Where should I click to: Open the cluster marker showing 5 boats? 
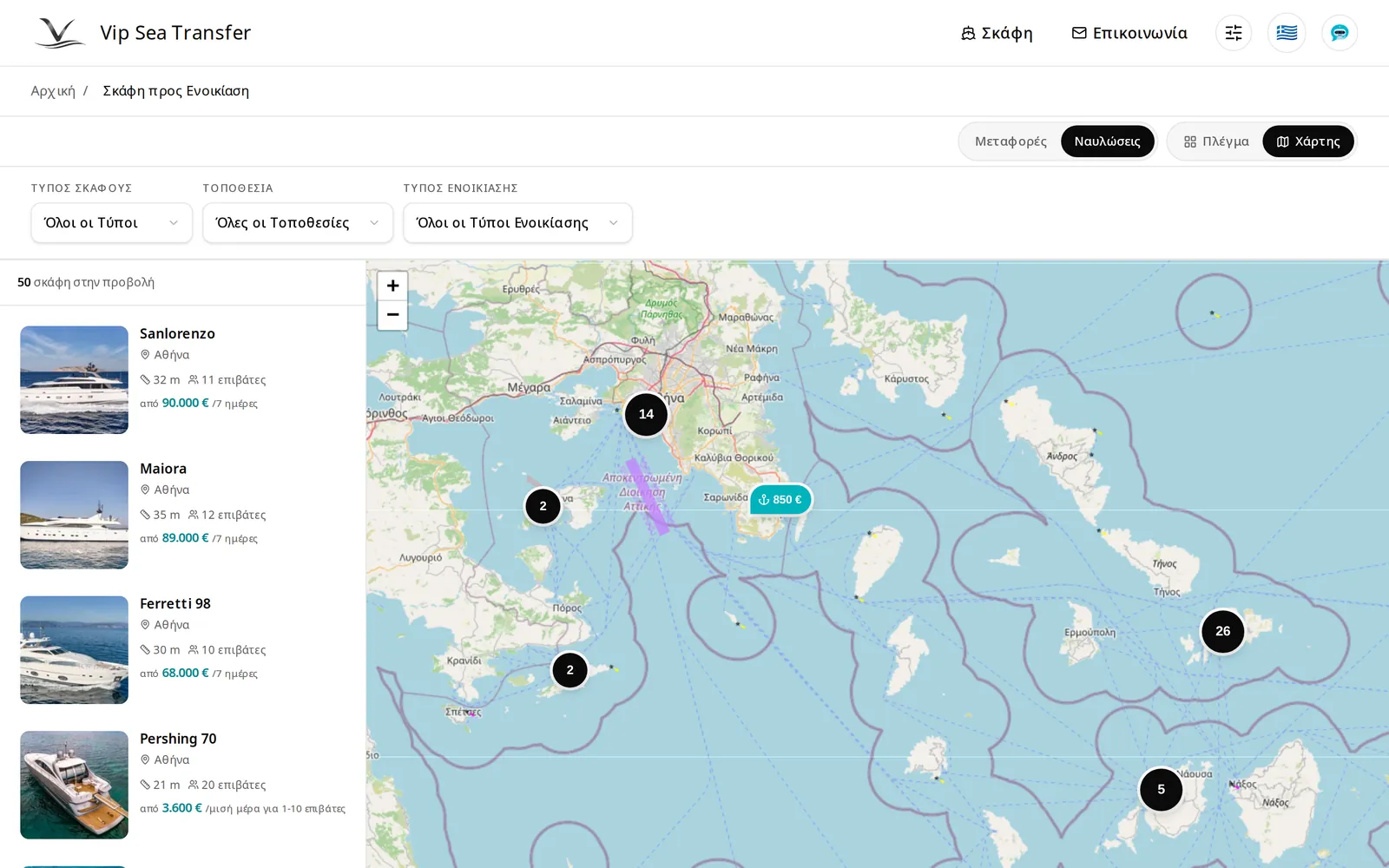coord(1161,790)
